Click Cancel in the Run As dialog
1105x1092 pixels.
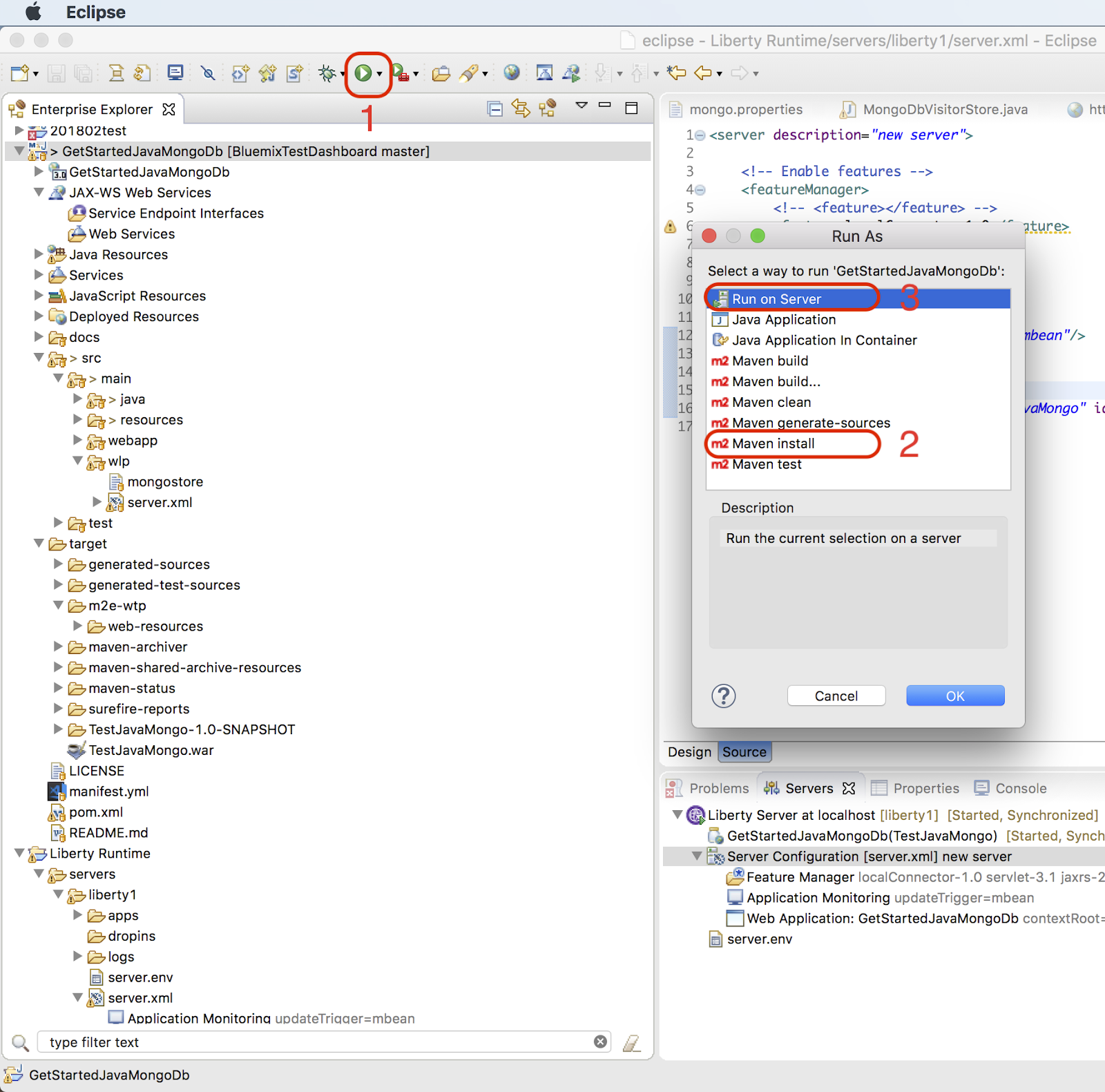[x=836, y=696]
